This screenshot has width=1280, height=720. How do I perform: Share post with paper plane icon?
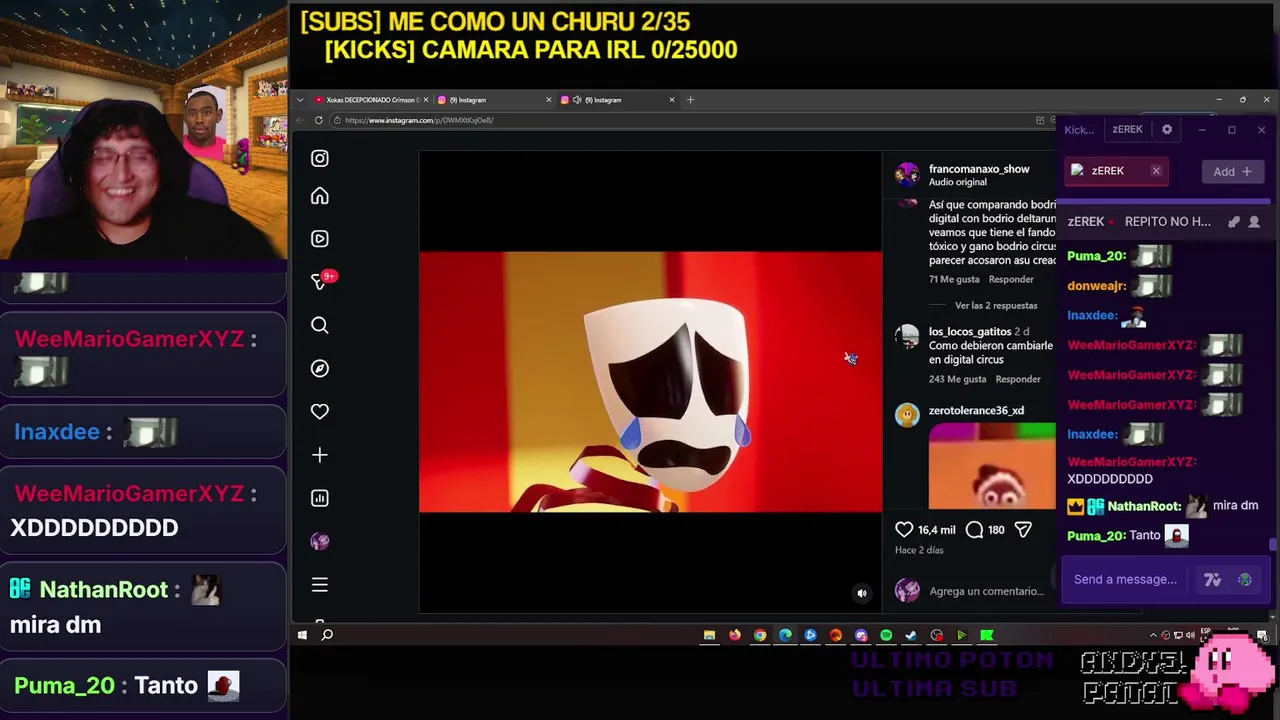click(x=1023, y=529)
